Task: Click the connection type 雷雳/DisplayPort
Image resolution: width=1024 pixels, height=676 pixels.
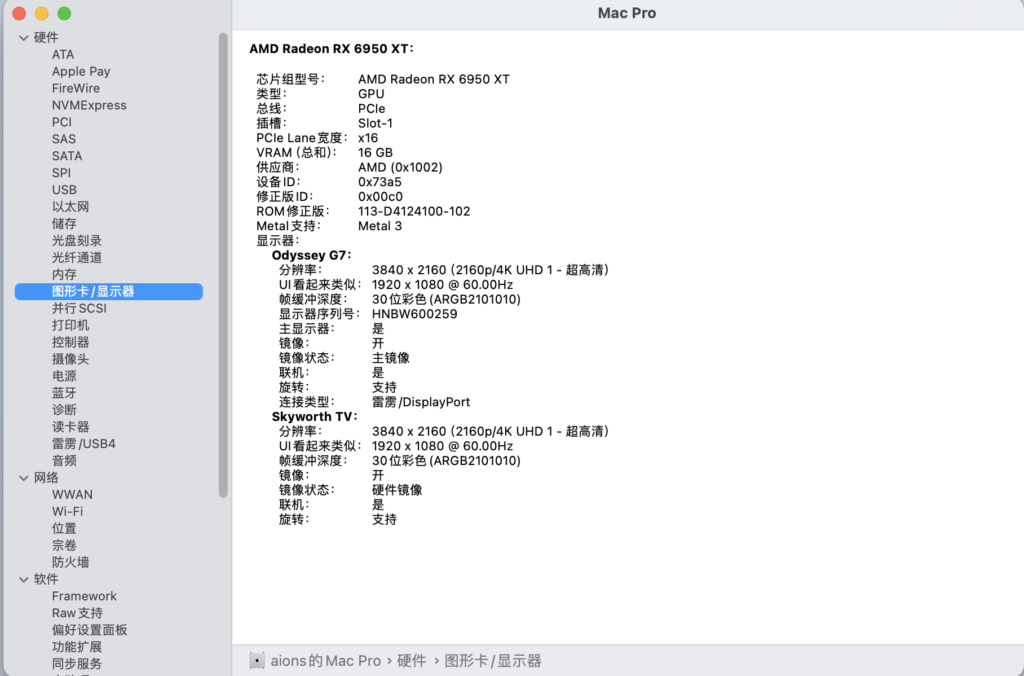Action: 421,402
